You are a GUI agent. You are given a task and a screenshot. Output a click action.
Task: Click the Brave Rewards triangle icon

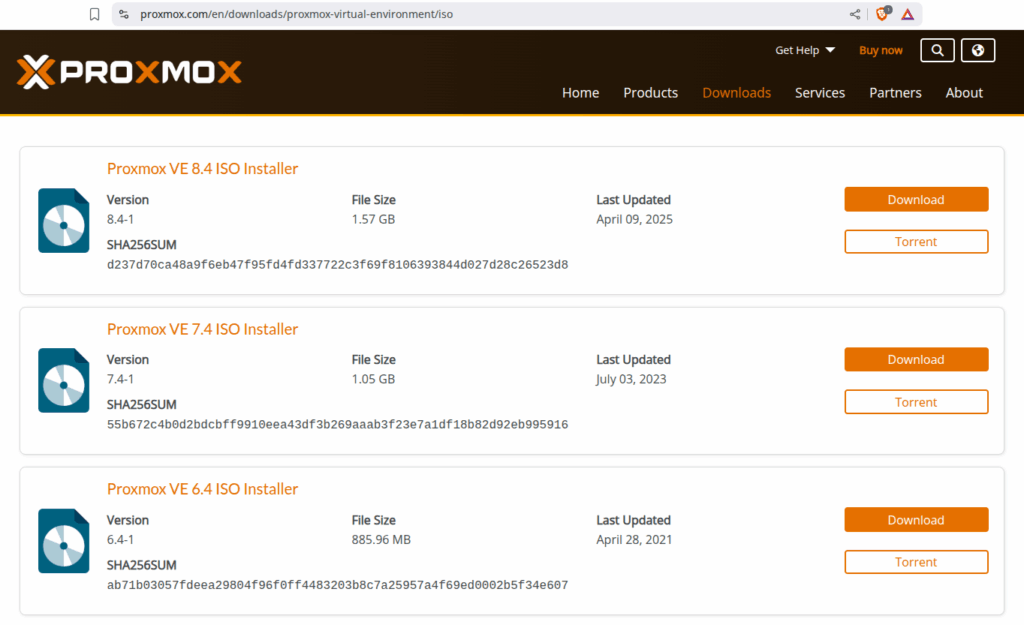click(908, 14)
